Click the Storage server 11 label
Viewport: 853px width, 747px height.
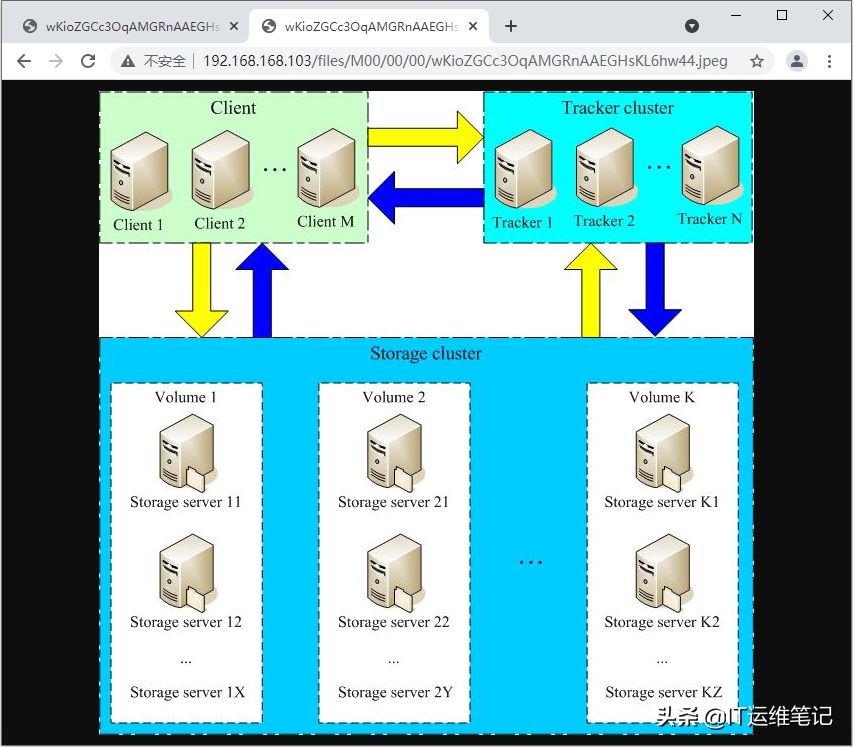186,502
